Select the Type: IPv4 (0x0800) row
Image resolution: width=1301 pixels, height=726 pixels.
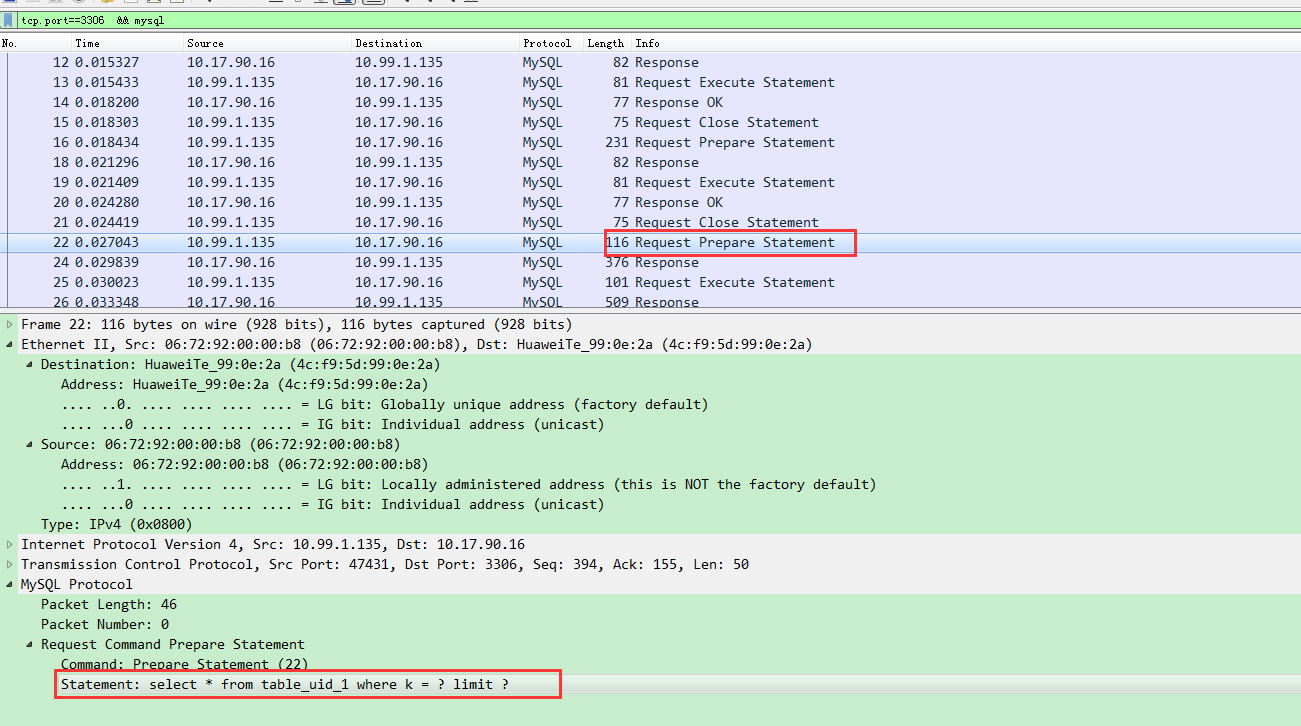click(650, 524)
